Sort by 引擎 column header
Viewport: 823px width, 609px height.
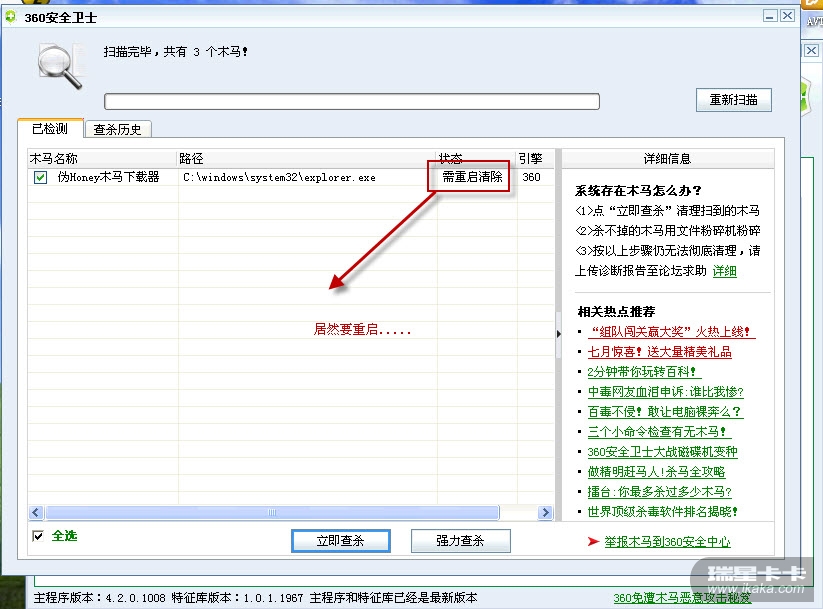[x=535, y=159]
